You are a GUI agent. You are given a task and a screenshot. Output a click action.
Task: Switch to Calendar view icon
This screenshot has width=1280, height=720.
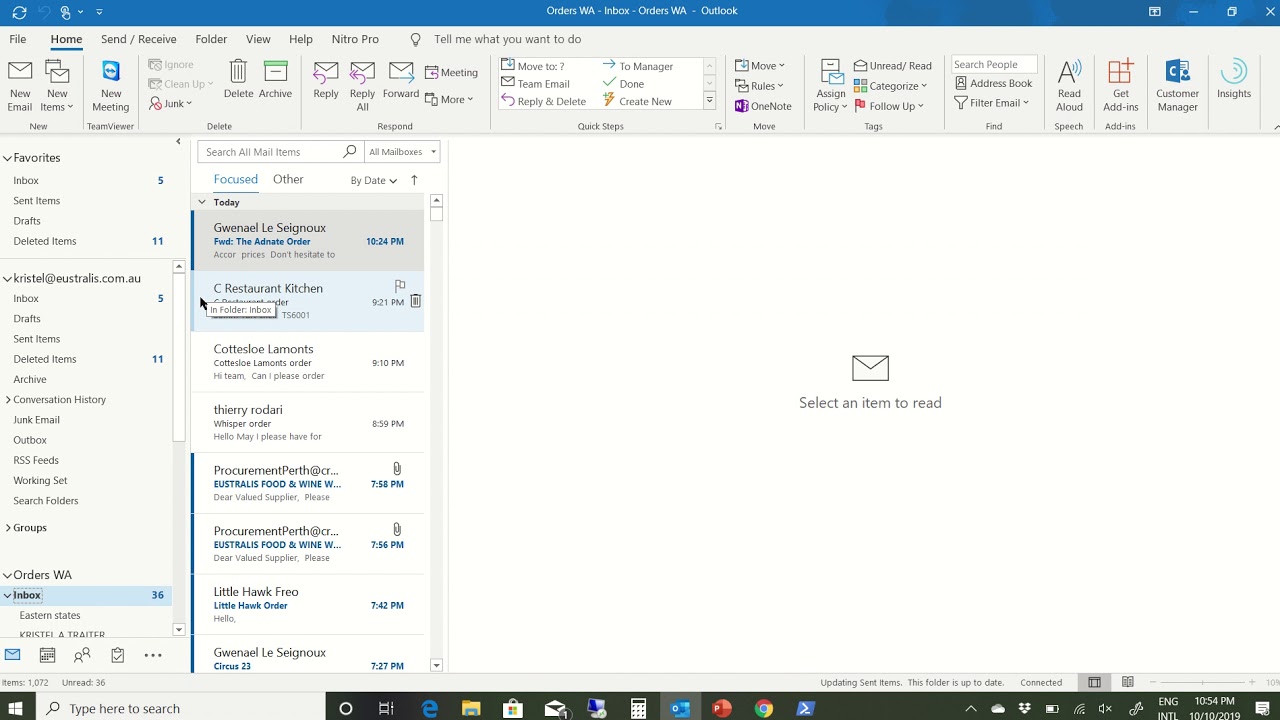[x=47, y=655]
